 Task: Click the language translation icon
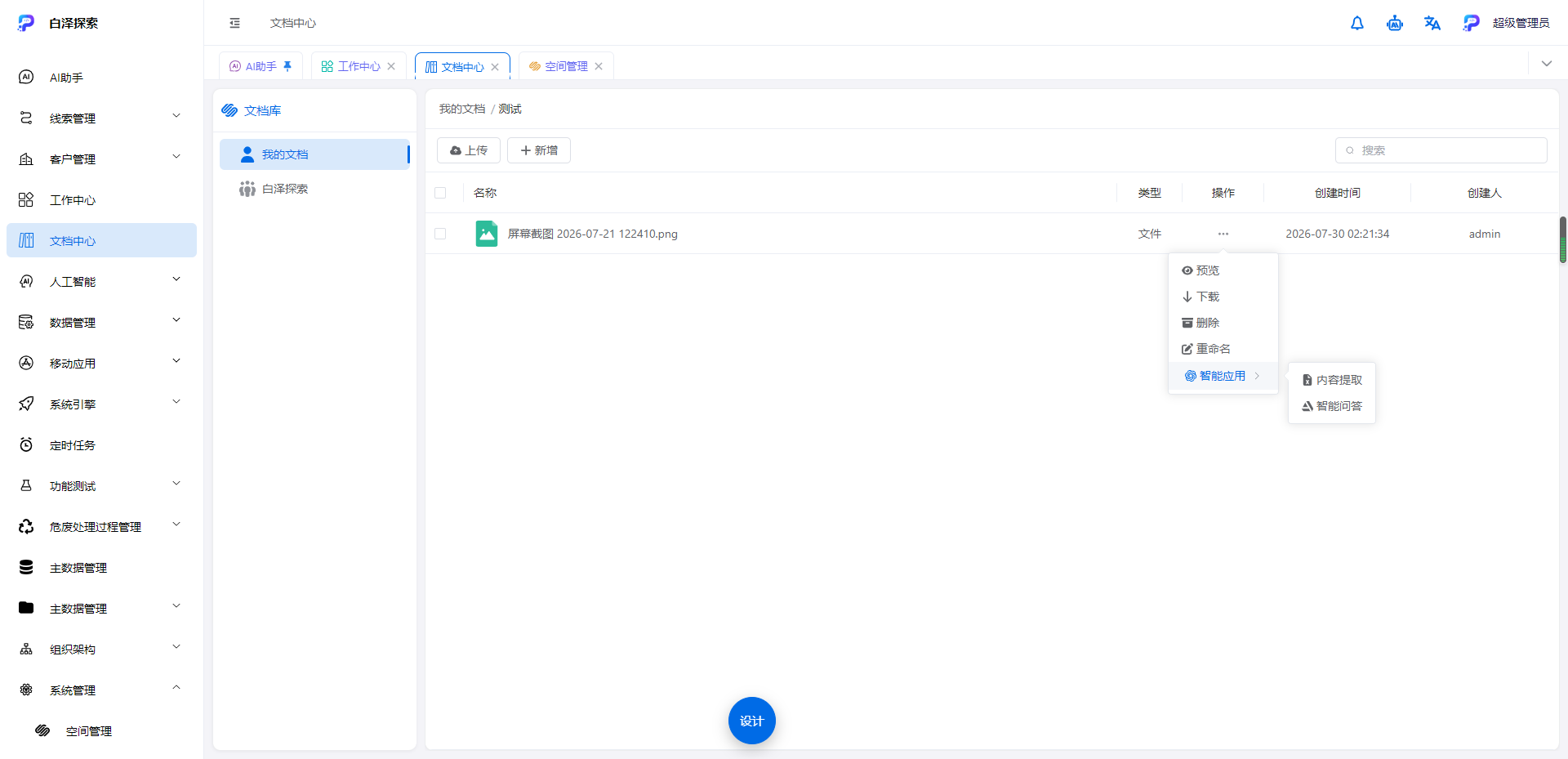(1432, 23)
